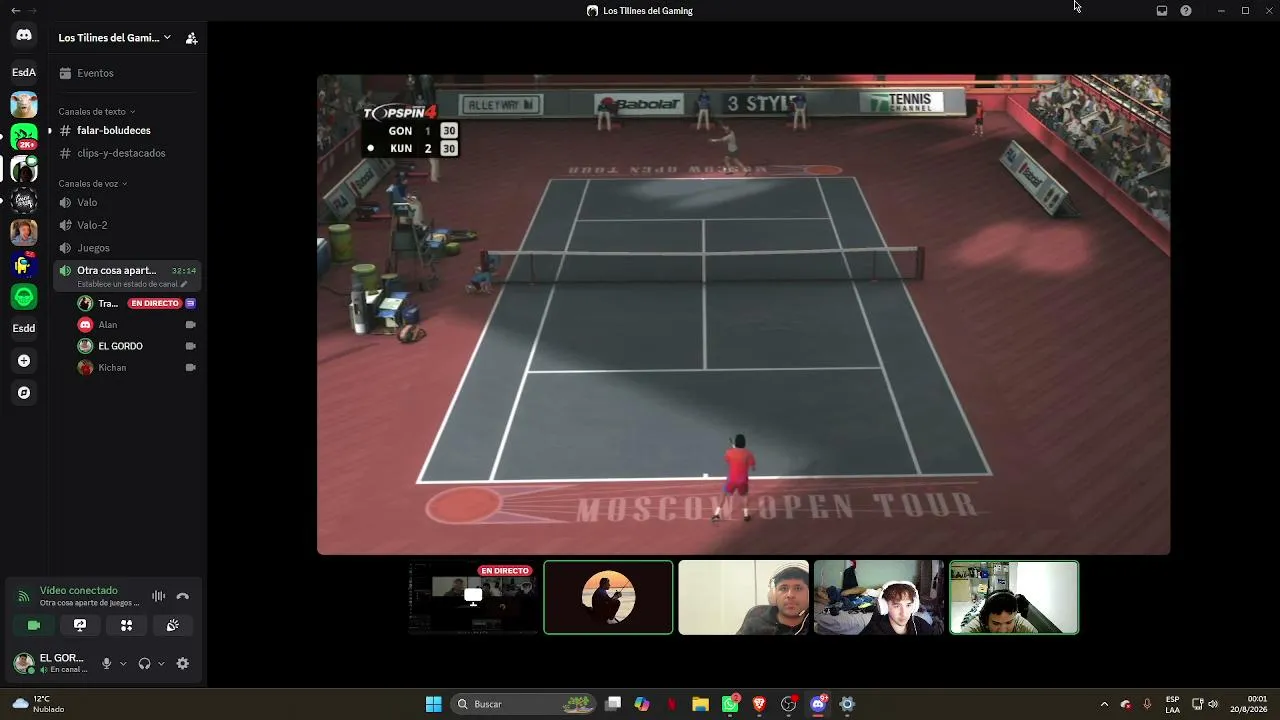Open Discord inbox icon in title bar
The image size is (1280, 720).
point(1162,11)
